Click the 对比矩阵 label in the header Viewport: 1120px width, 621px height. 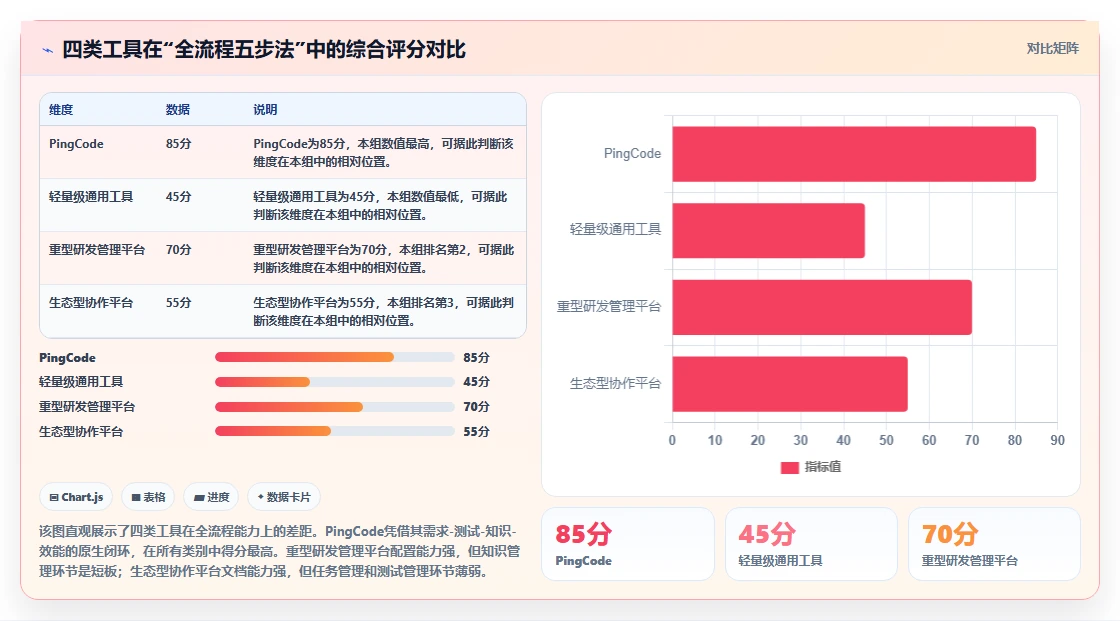[x=1052, y=49]
